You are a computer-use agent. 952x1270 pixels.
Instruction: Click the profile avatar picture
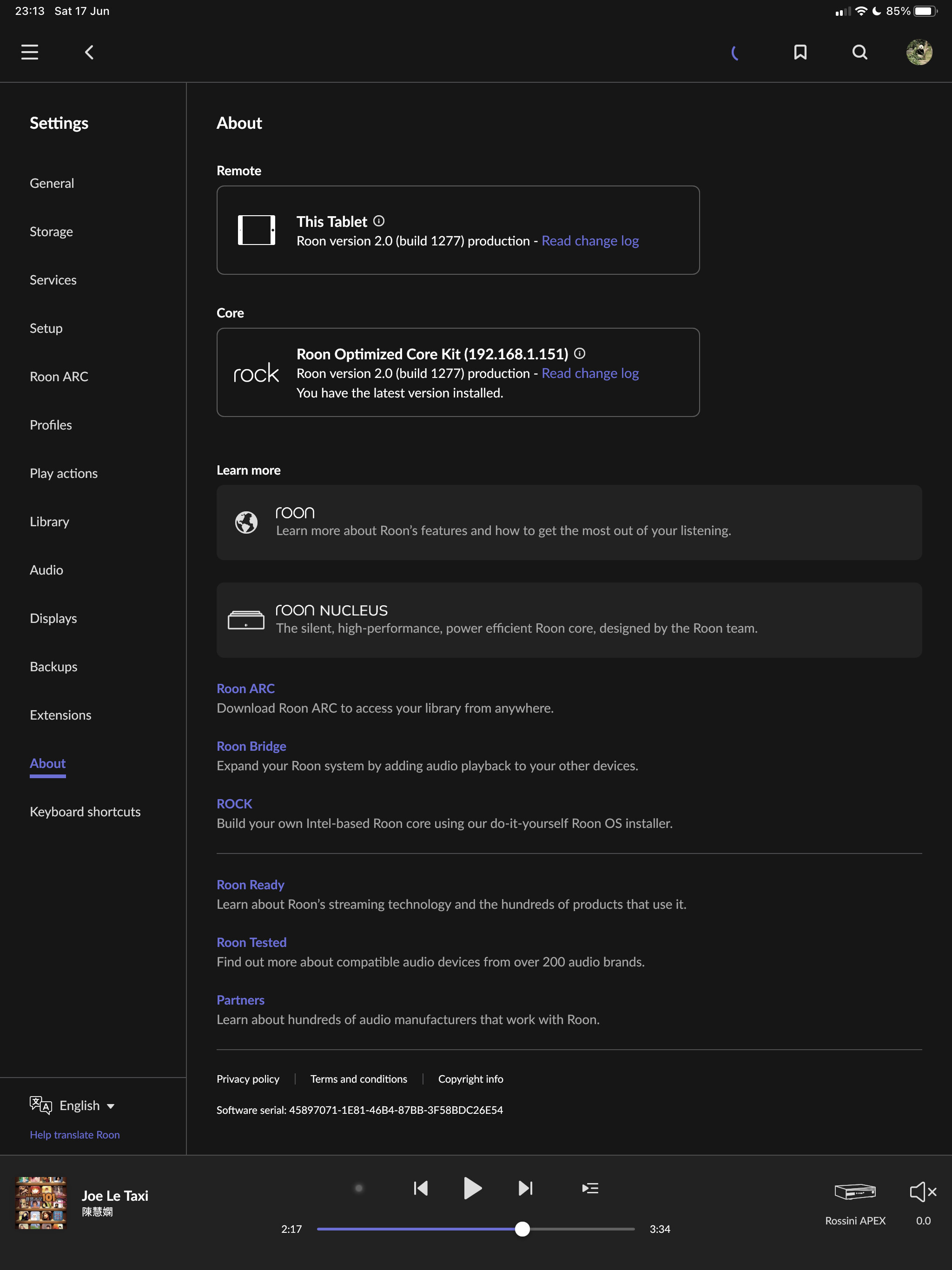point(919,52)
